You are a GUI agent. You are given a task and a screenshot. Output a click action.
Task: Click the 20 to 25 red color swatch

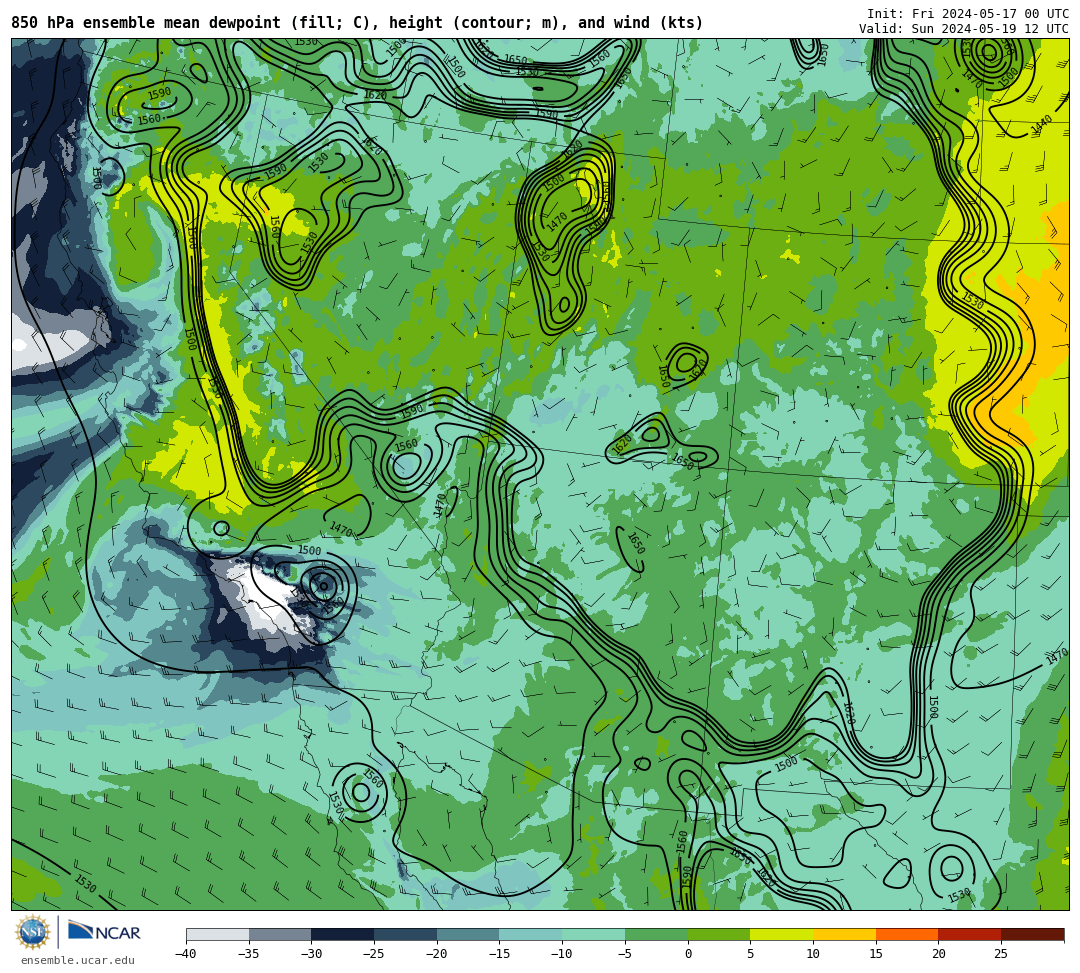(970, 934)
